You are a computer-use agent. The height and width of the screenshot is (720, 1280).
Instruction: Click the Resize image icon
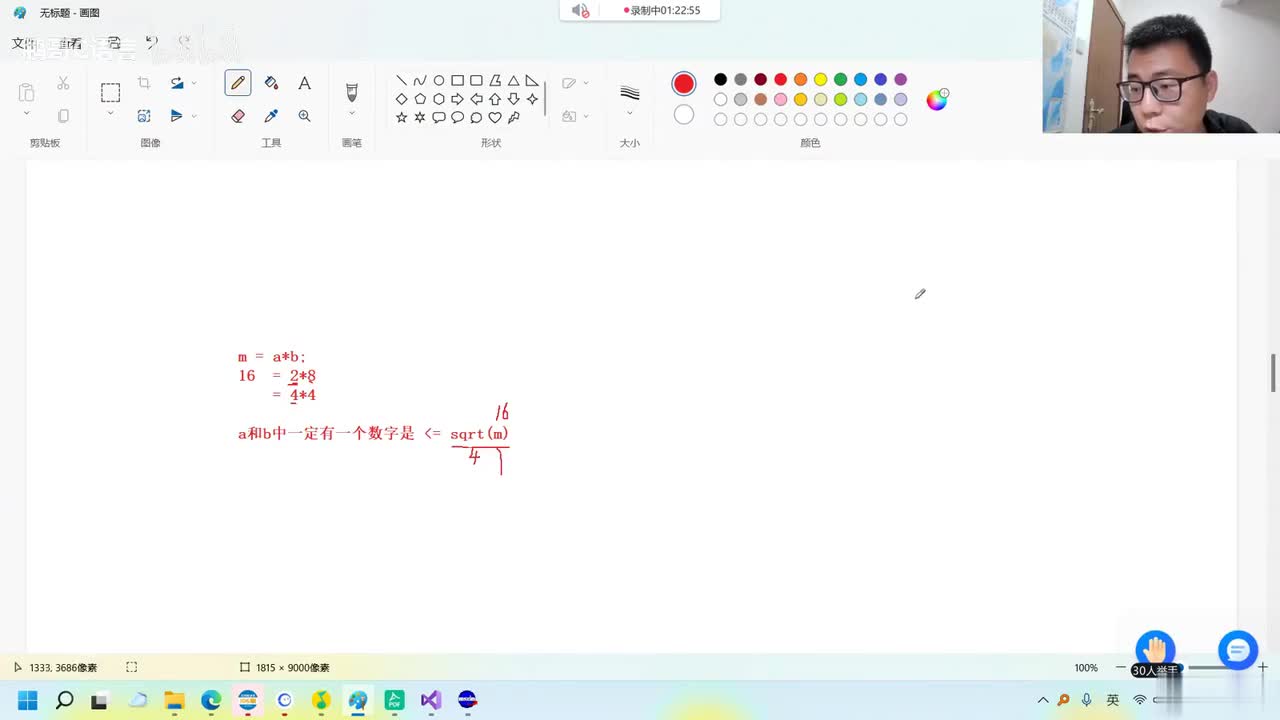[x=144, y=116]
